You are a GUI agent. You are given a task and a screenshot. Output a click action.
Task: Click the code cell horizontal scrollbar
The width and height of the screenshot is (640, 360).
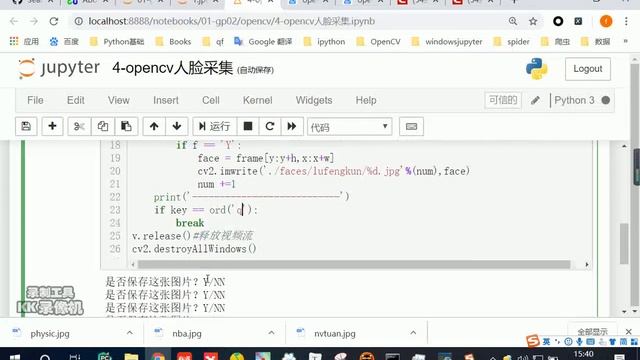(353, 264)
